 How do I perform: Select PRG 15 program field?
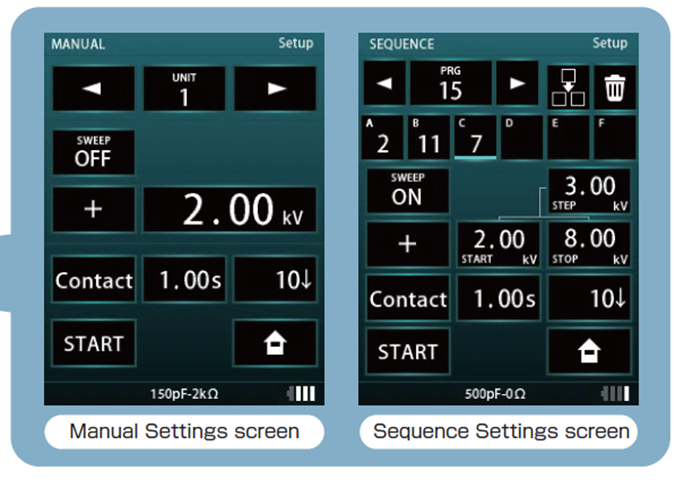coord(451,83)
